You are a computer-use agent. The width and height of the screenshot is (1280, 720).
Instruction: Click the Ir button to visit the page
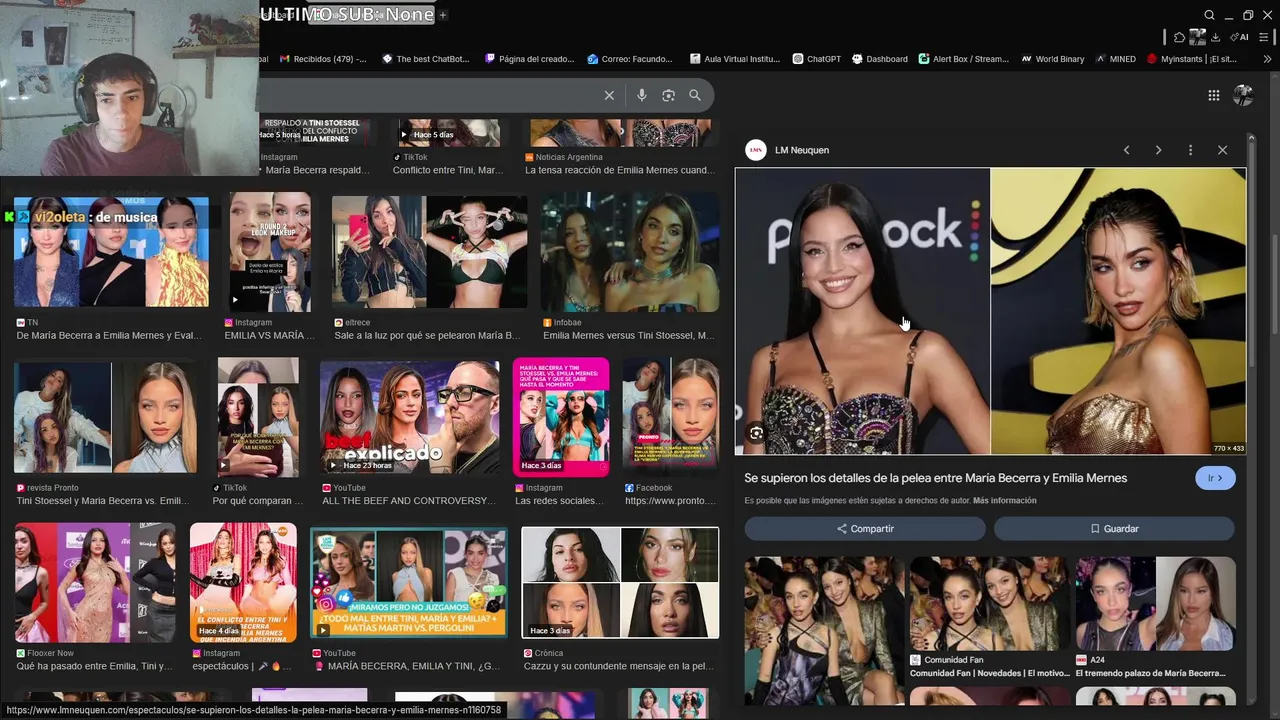click(1215, 478)
